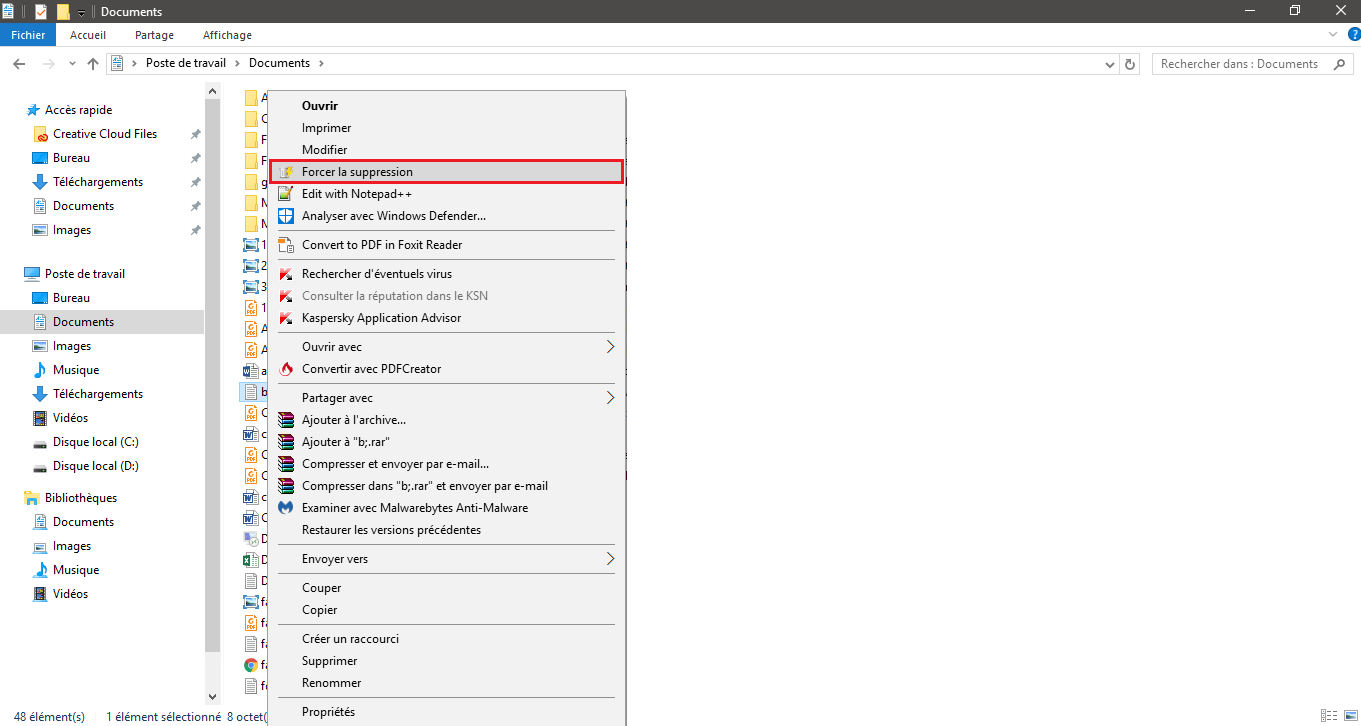This screenshot has width=1361, height=726.
Task: Switch to details view icon in status bar
Action: click(1328, 716)
